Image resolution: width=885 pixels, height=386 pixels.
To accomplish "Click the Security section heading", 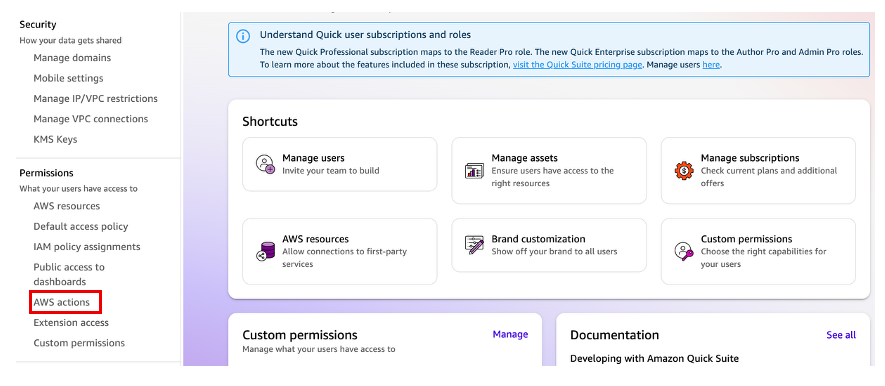I will pyautogui.click(x=38, y=24).
